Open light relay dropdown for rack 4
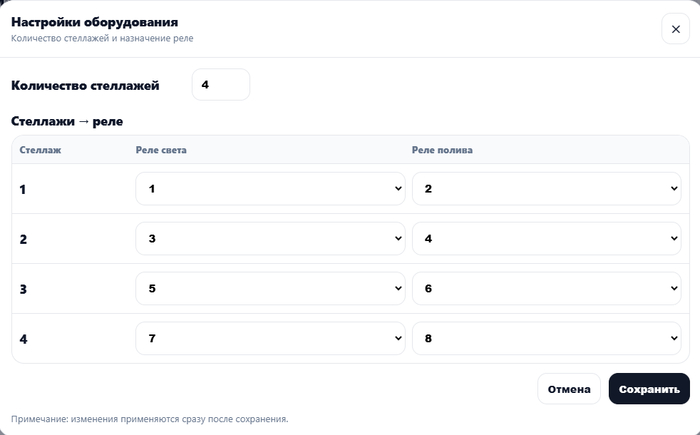 270,339
